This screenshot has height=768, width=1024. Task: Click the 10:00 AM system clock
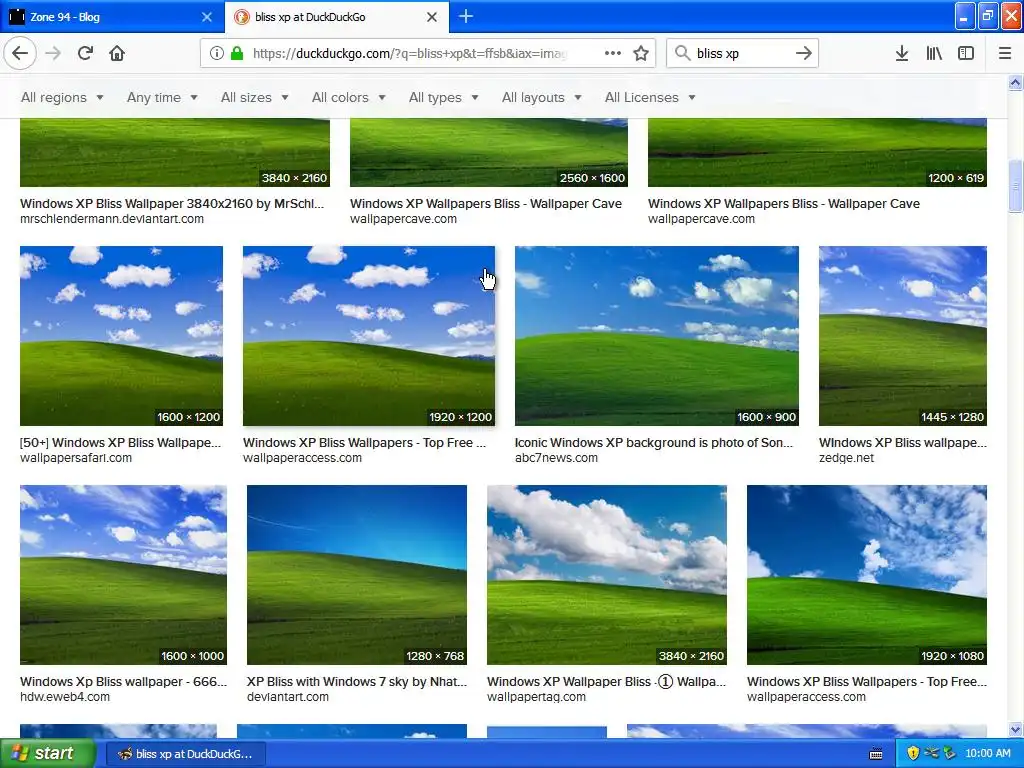(x=987, y=754)
